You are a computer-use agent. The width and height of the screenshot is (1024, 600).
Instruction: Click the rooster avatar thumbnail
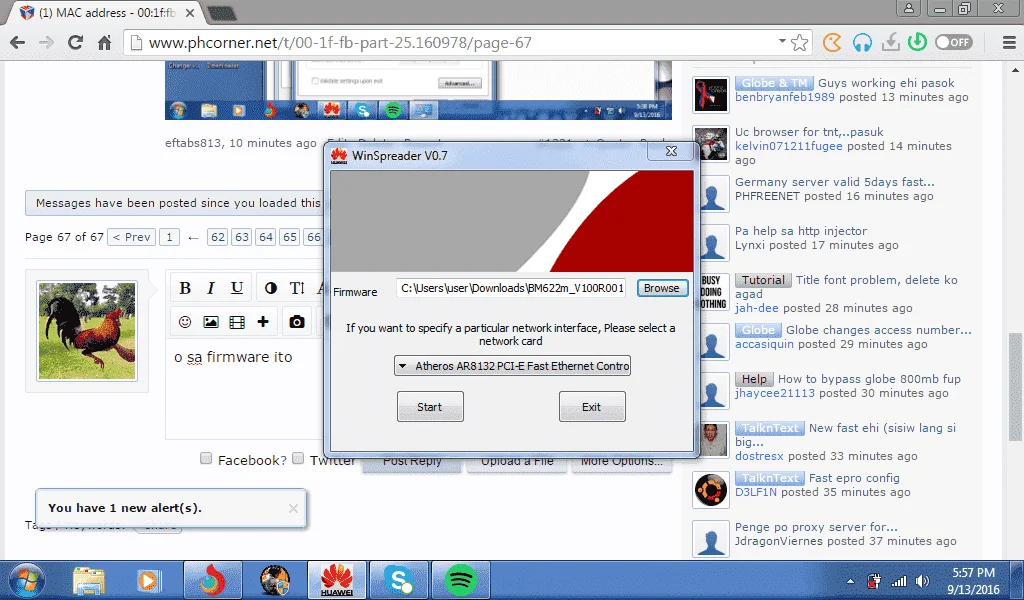[x=87, y=330]
